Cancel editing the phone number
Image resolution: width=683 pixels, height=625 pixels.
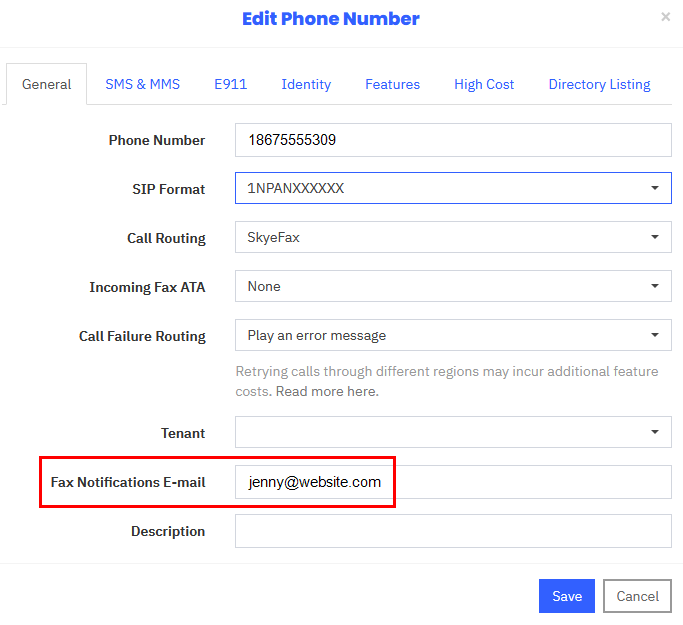click(637, 596)
